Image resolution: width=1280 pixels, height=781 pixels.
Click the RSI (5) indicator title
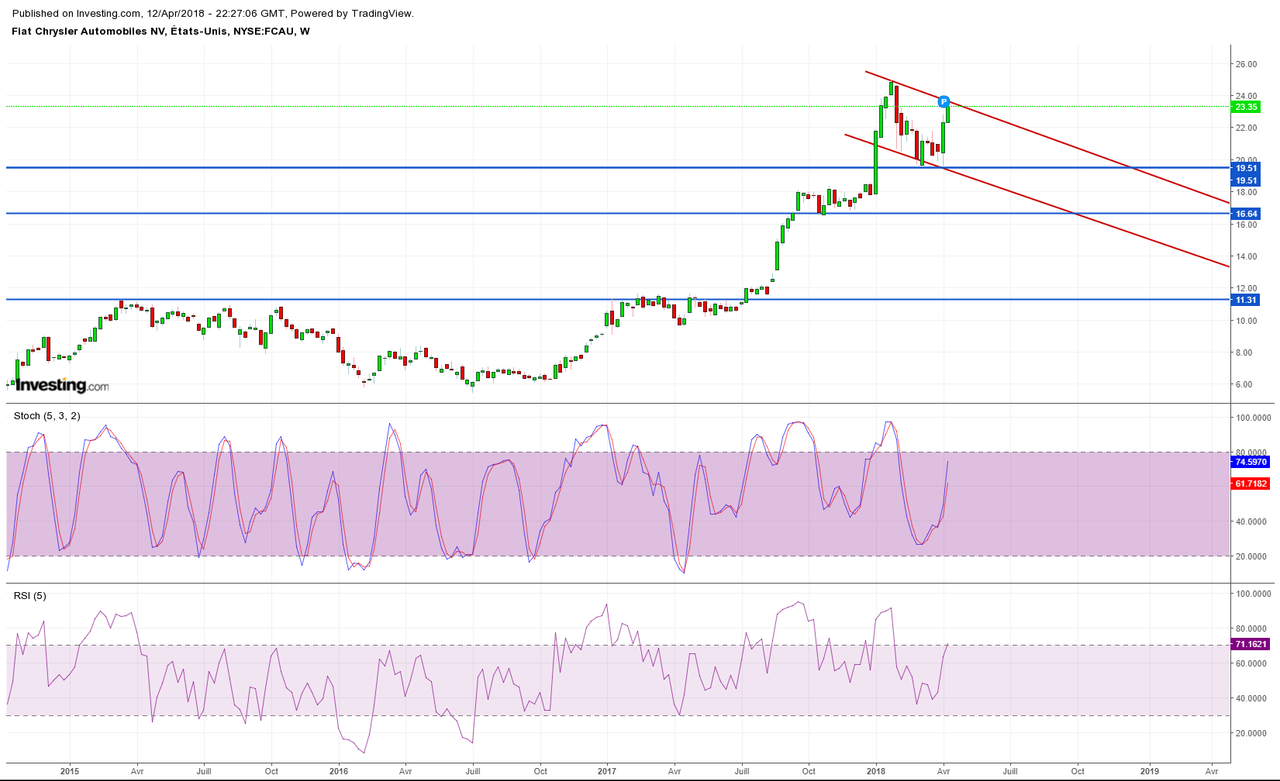[x=29, y=596]
